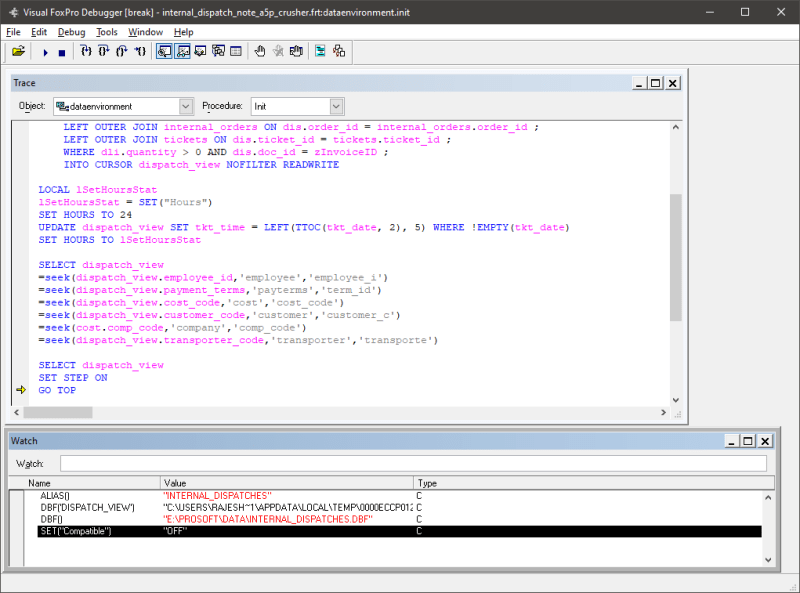Click the debugger icon in the title bar
This screenshot has height=593, width=800.
(x=13, y=12)
